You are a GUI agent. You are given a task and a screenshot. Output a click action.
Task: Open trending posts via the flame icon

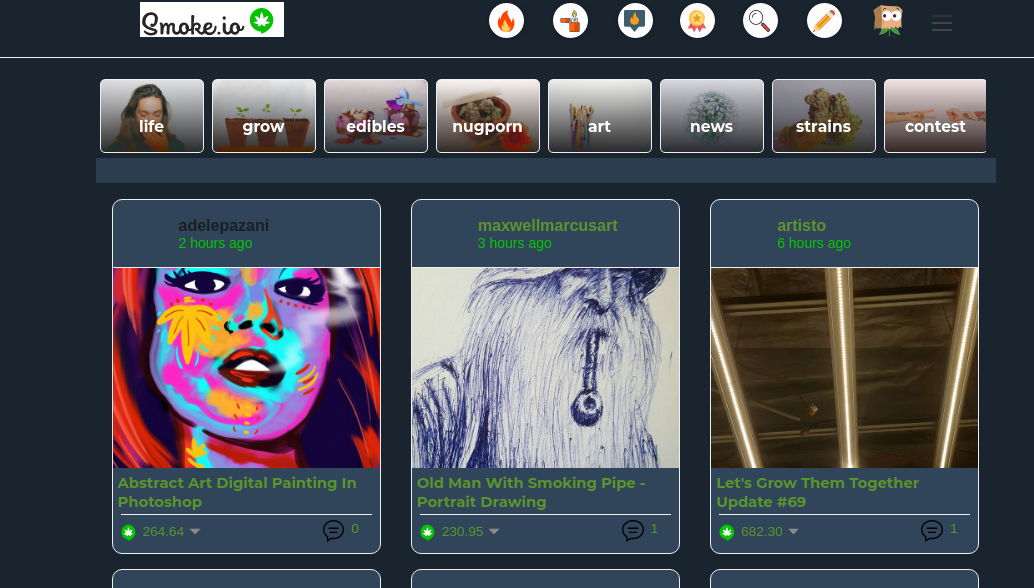point(506,20)
